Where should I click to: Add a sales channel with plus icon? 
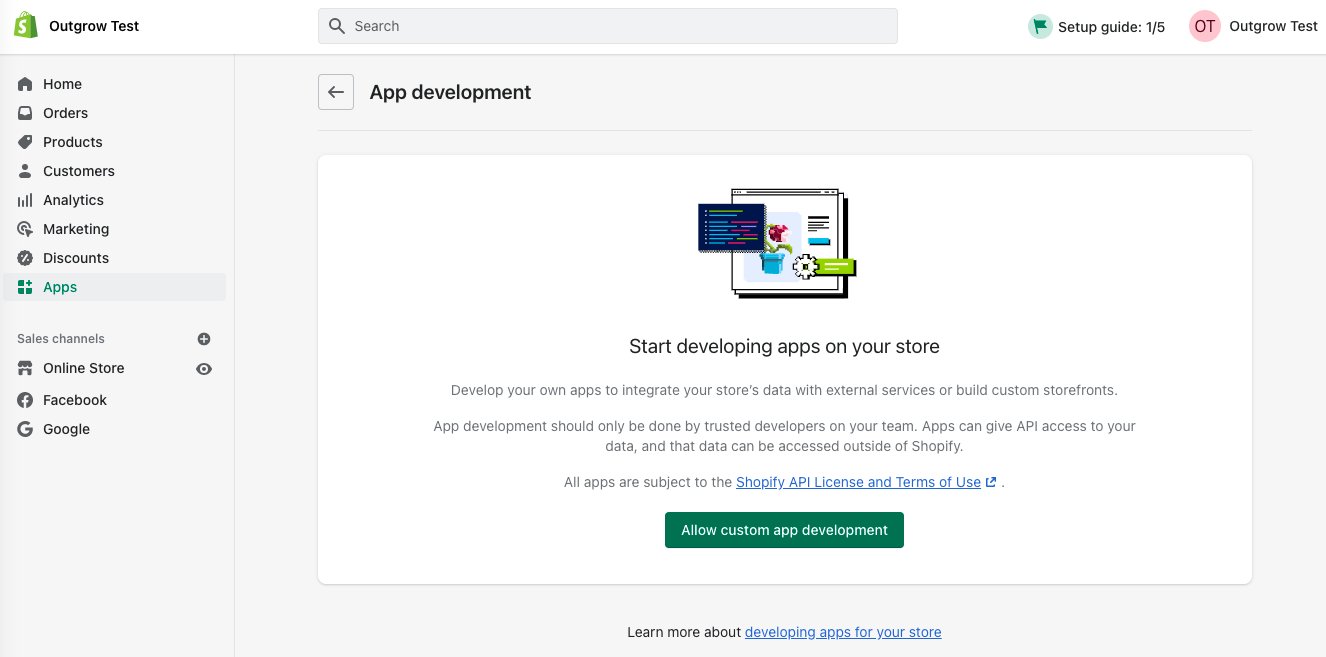coord(204,339)
